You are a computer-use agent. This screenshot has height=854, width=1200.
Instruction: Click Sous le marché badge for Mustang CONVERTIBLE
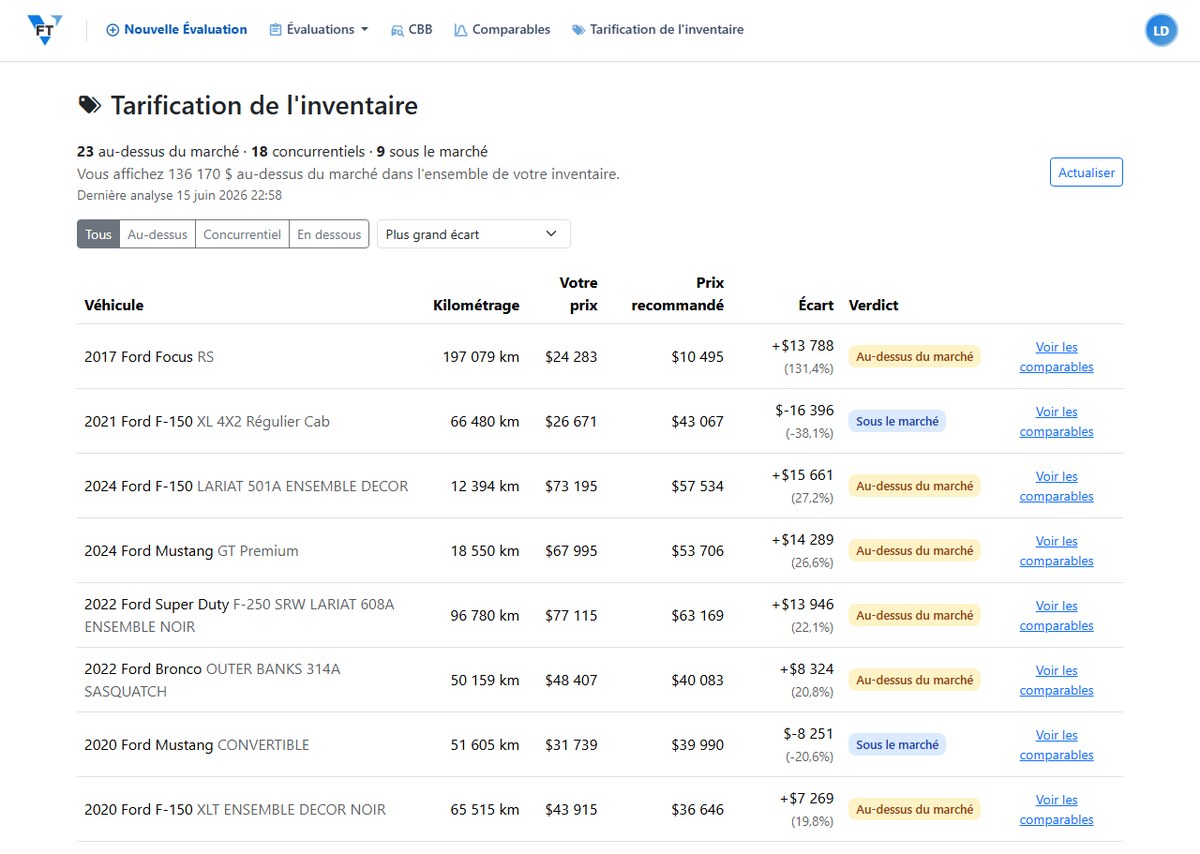point(897,745)
